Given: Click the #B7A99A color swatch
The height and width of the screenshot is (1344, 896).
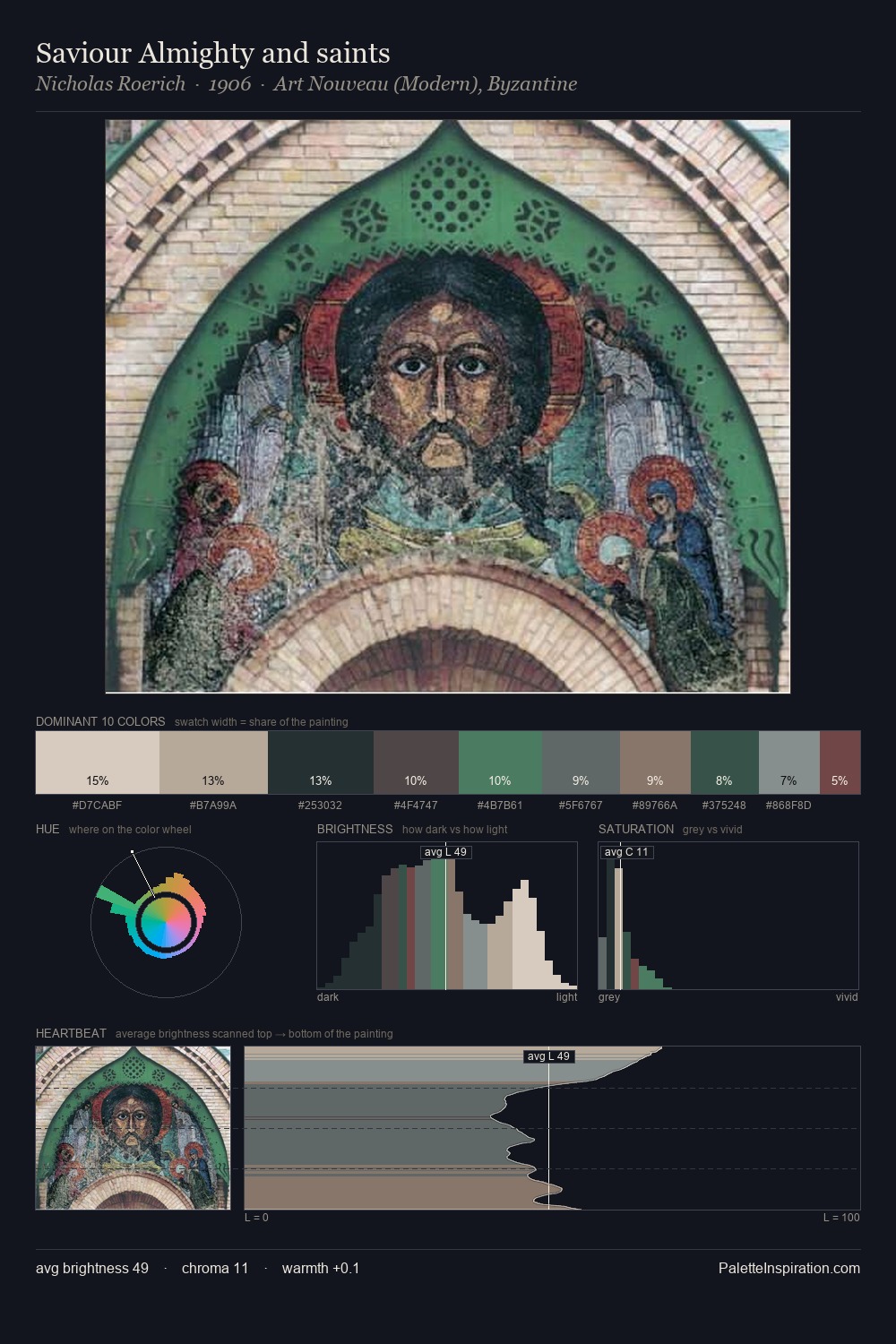Looking at the screenshot, I should 213,762.
